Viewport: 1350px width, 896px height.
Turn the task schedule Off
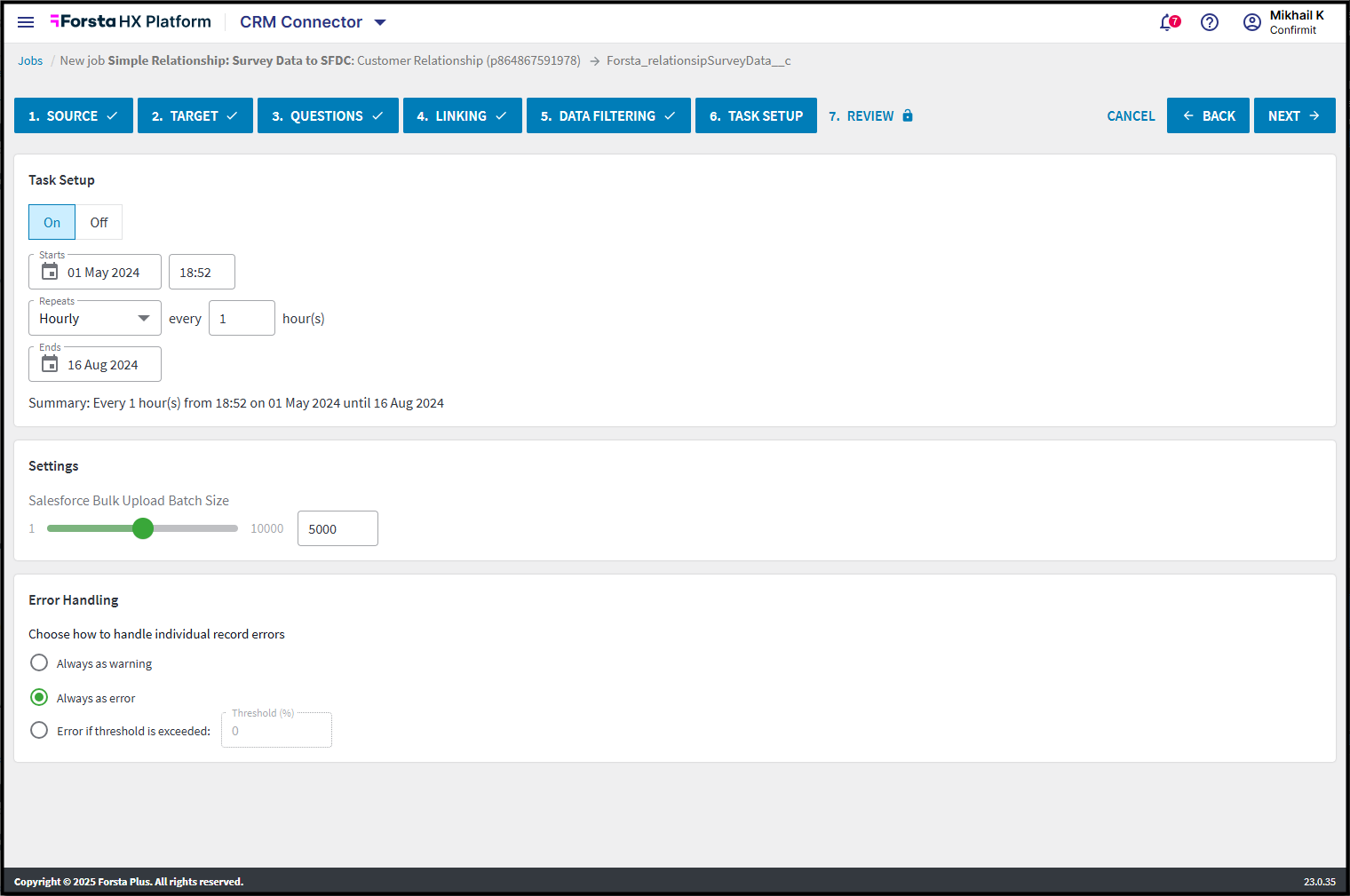coord(99,222)
